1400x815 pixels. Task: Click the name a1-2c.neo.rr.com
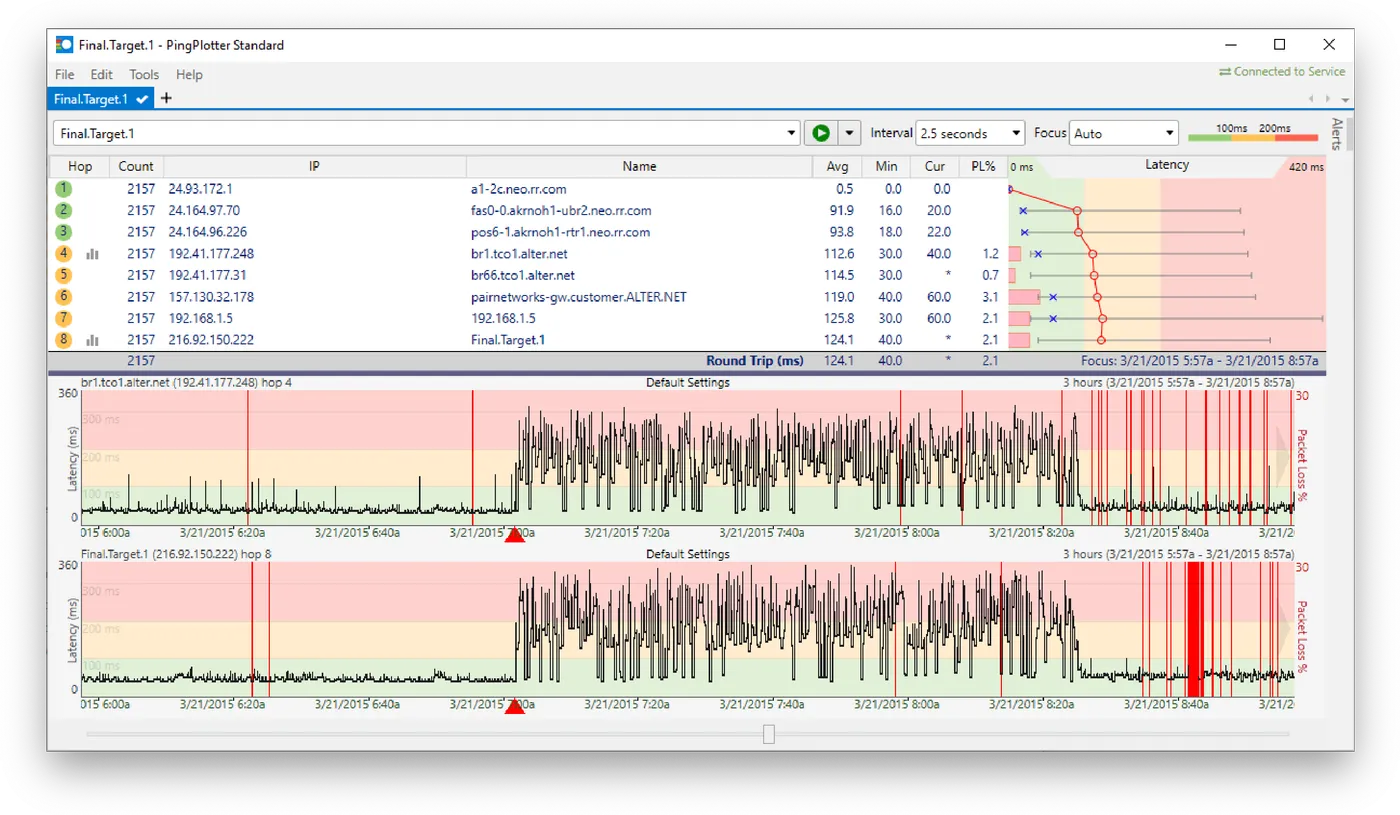[520, 189]
